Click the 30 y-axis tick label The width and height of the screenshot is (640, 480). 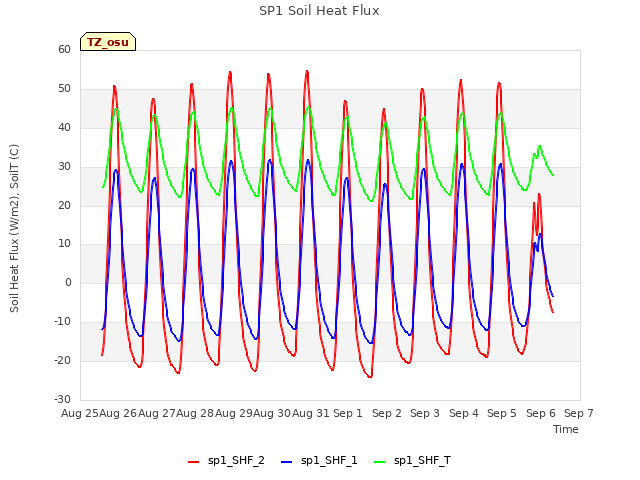64,167
